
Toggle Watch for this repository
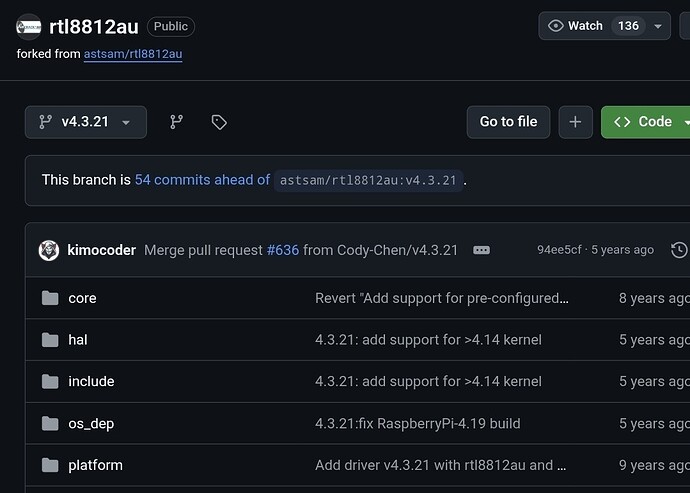pyautogui.click(x=576, y=26)
